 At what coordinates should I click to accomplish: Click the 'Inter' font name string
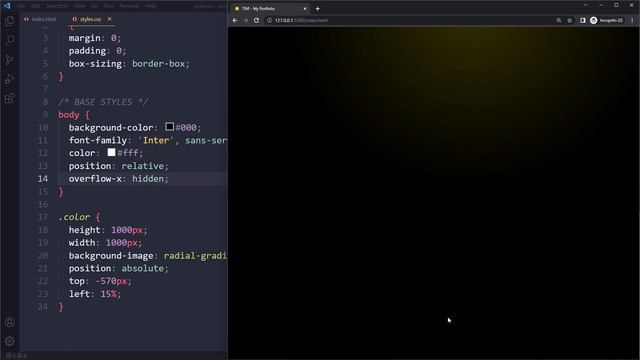[x=156, y=140]
